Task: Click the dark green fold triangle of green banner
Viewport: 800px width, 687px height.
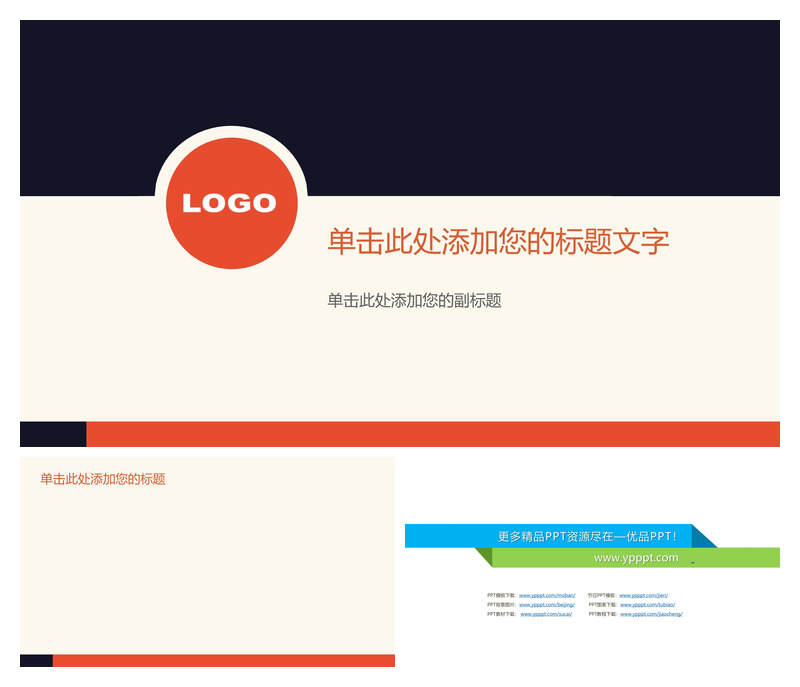Action: pyautogui.click(x=486, y=555)
